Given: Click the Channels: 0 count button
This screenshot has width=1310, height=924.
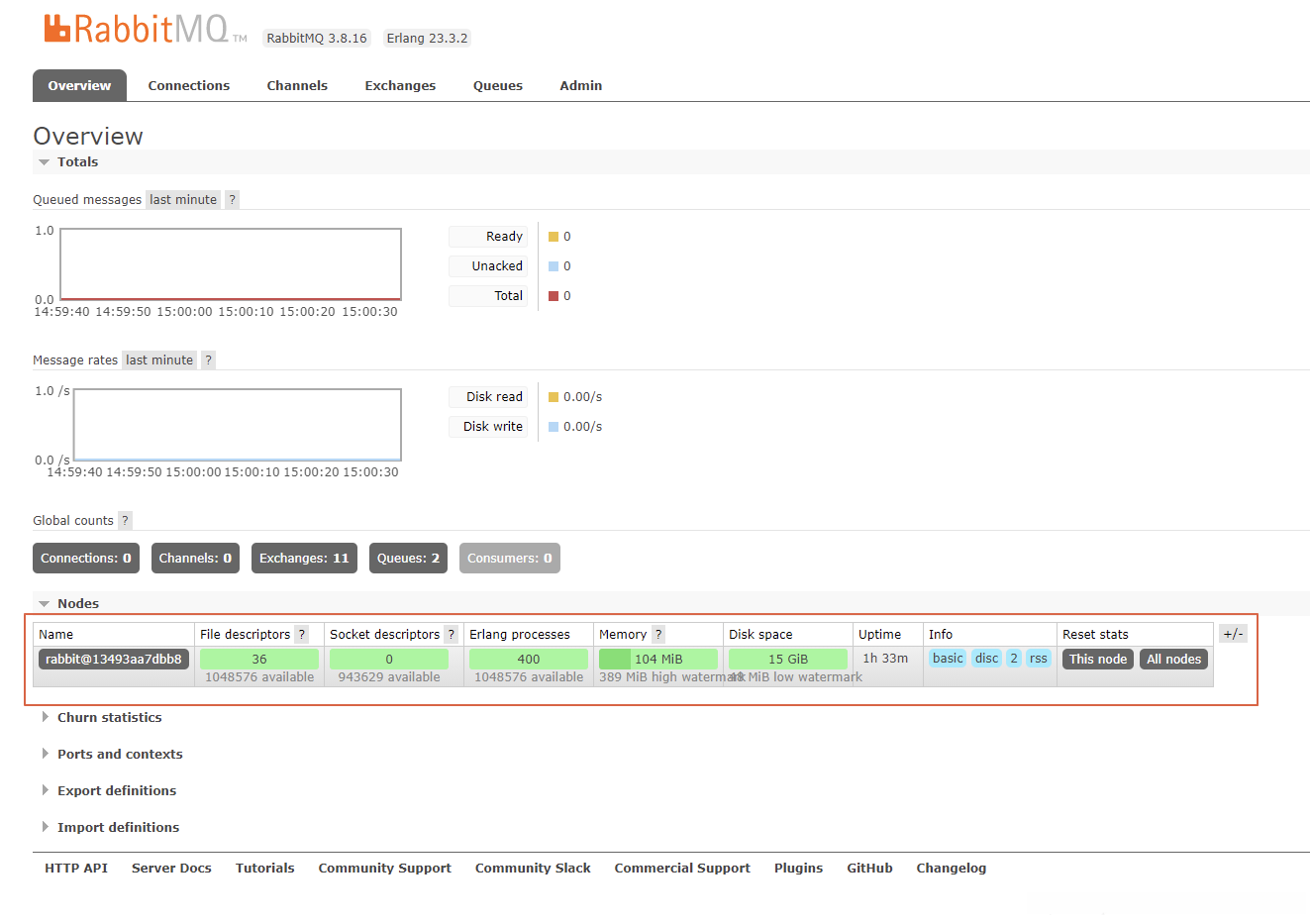Looking at the screenshot, I should pos(195,559).
